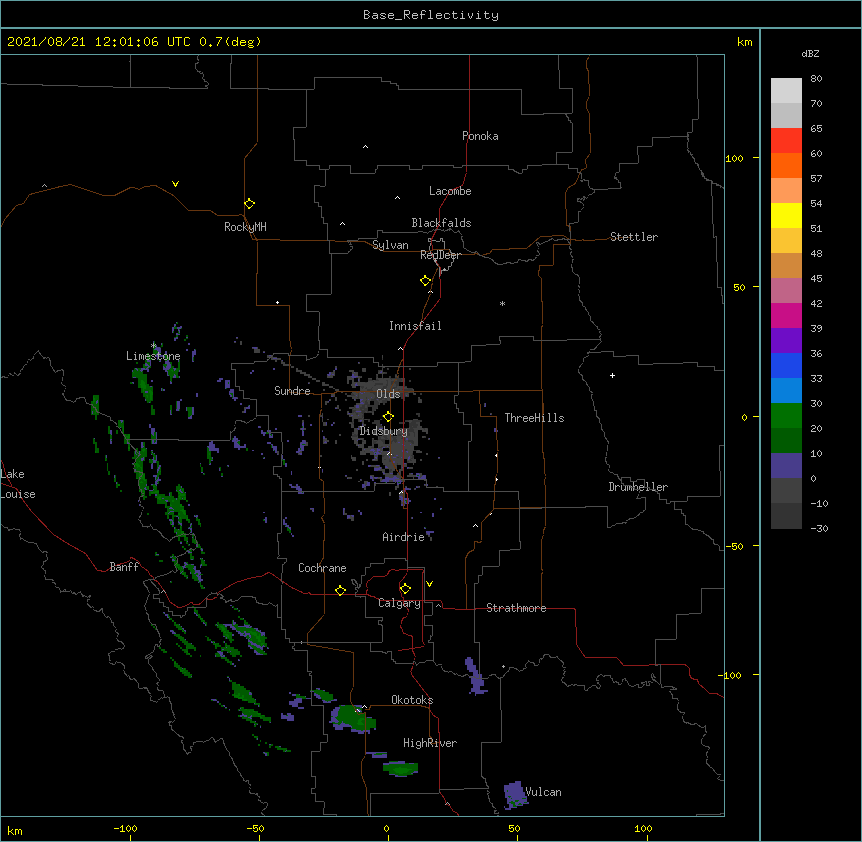Click the Sylvan map label

(x=390, y=245)
